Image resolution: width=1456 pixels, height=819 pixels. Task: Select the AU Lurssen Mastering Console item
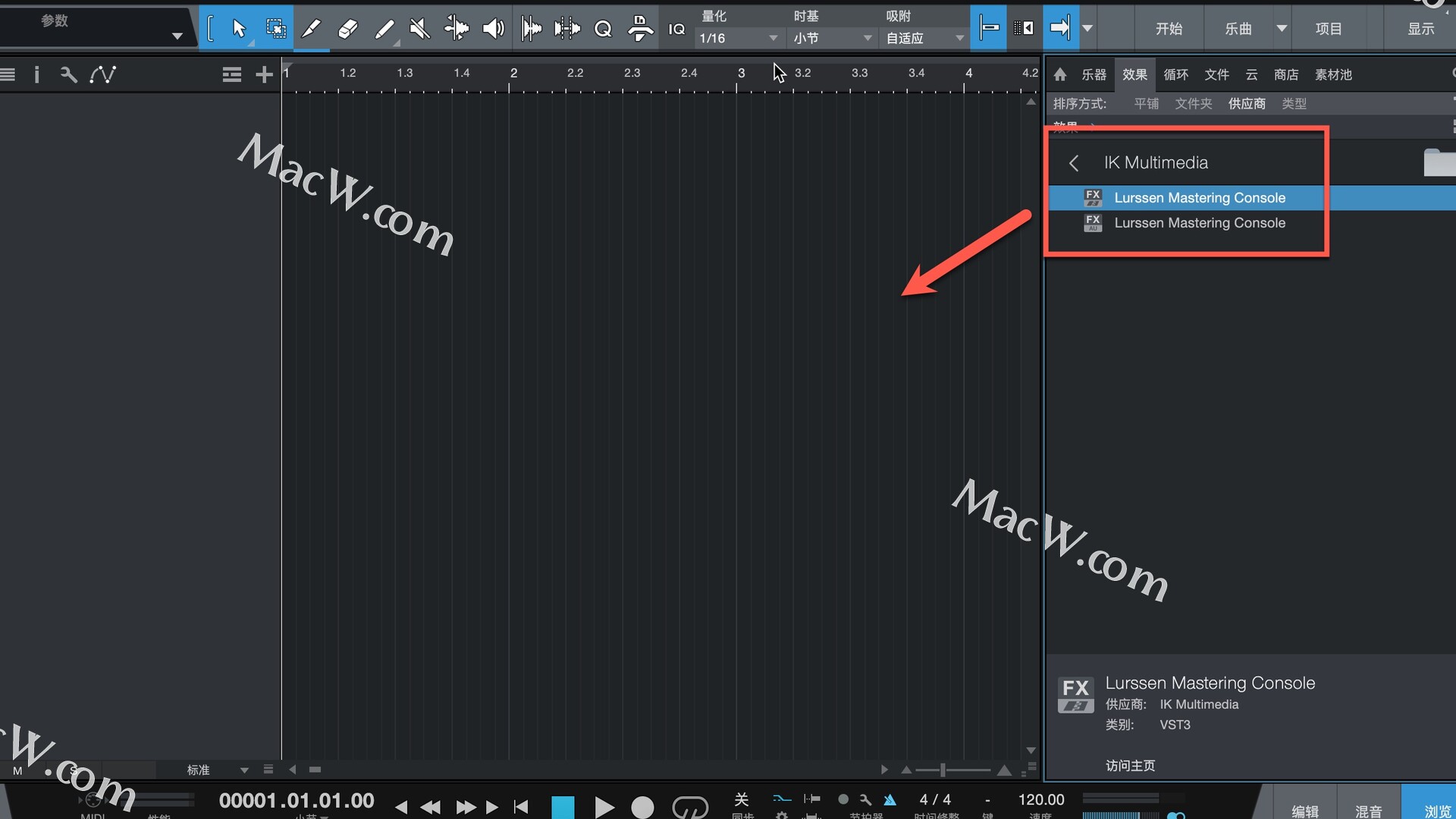click(x=1199, y=223)
